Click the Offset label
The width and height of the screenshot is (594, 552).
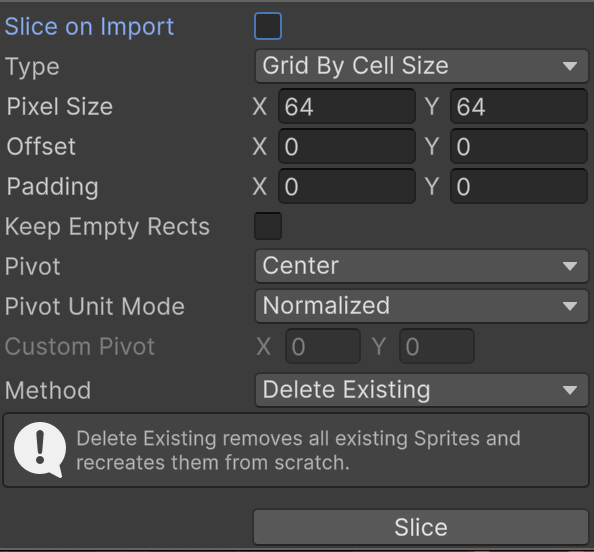pos(41,146)
